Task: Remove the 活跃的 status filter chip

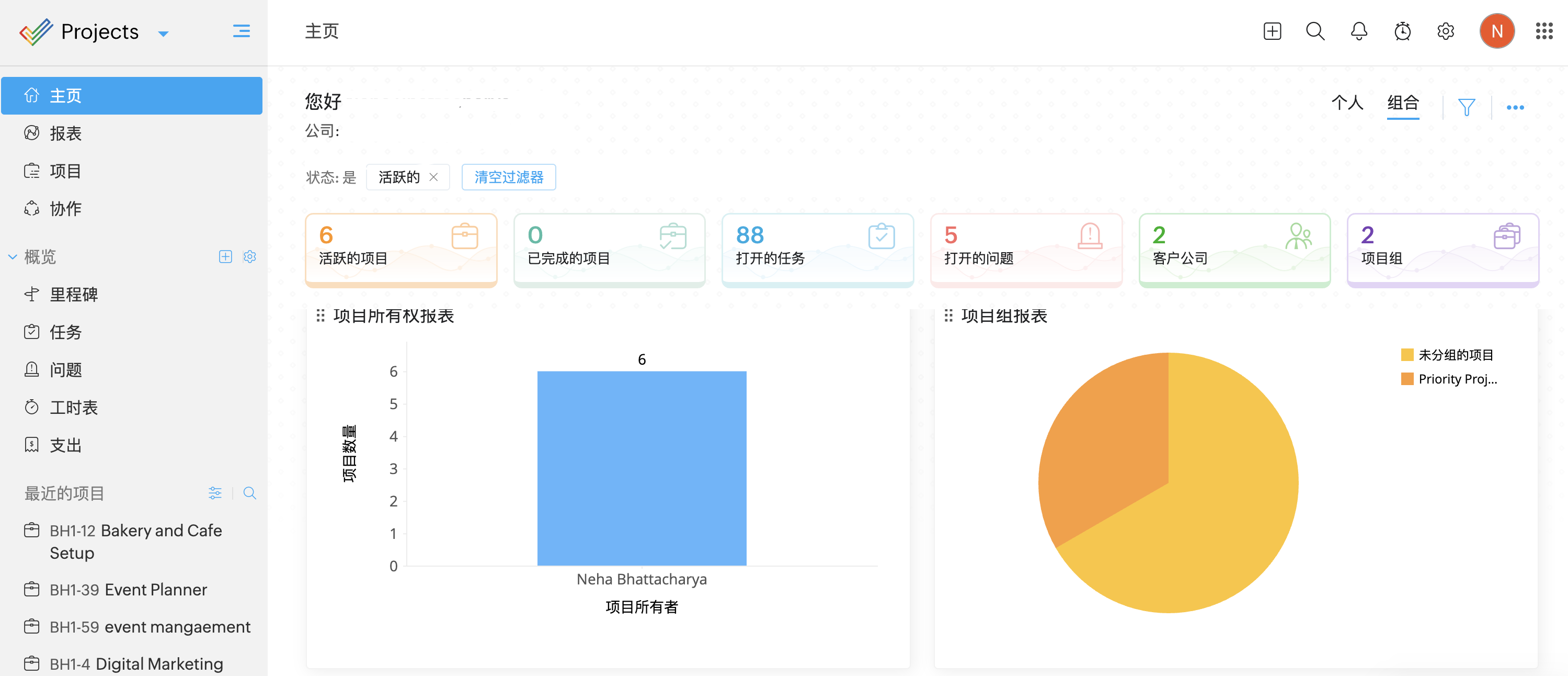Action: click(x=433, y=177)
